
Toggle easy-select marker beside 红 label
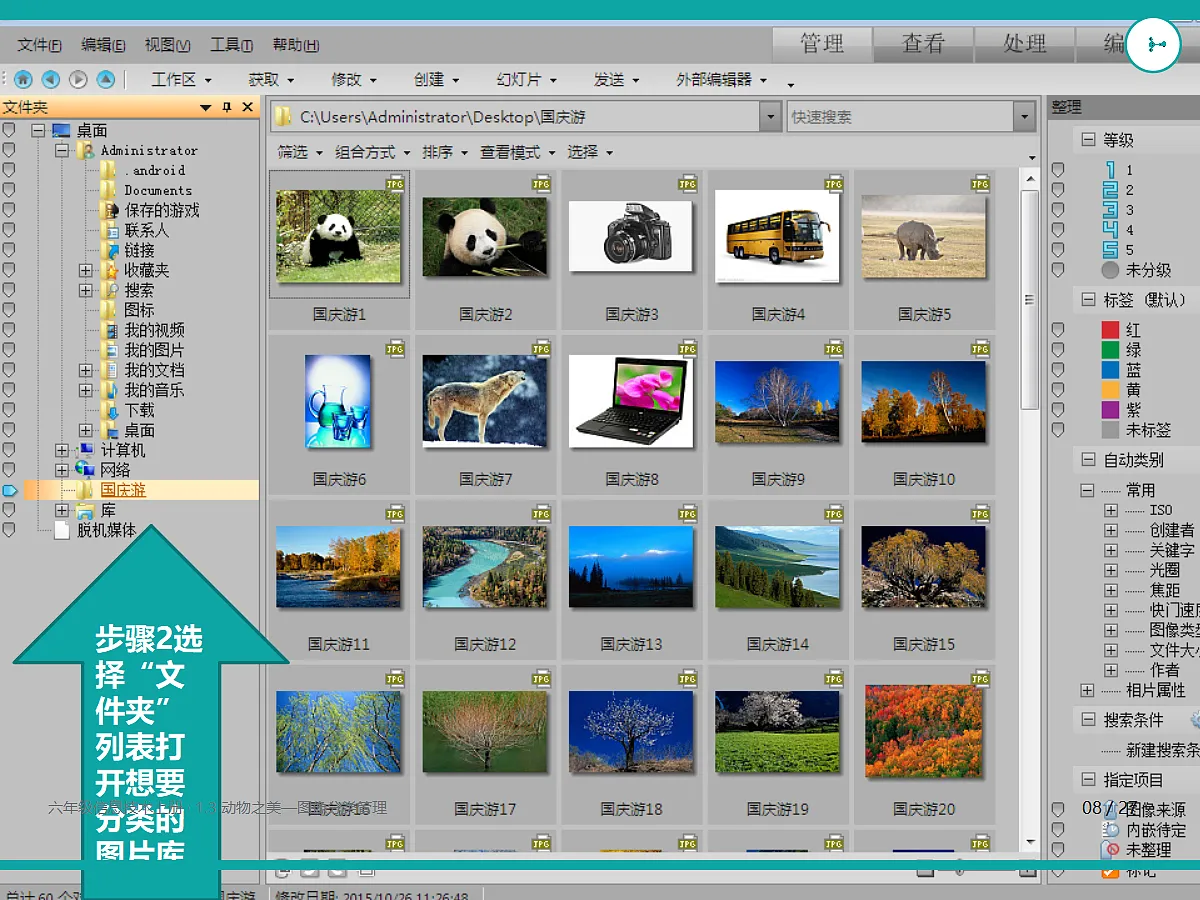1058,330
